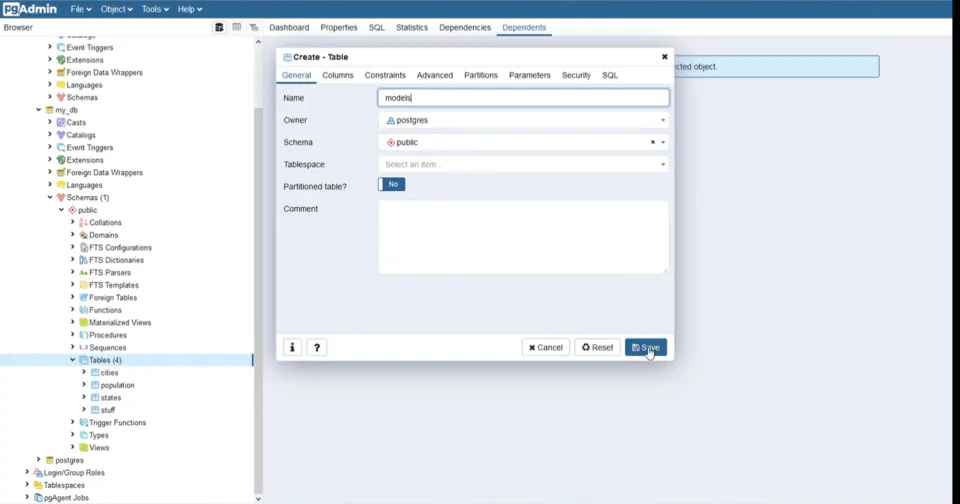Click the Catalogs icon under my_db
The image size is (960, 504).
point(61,135)
